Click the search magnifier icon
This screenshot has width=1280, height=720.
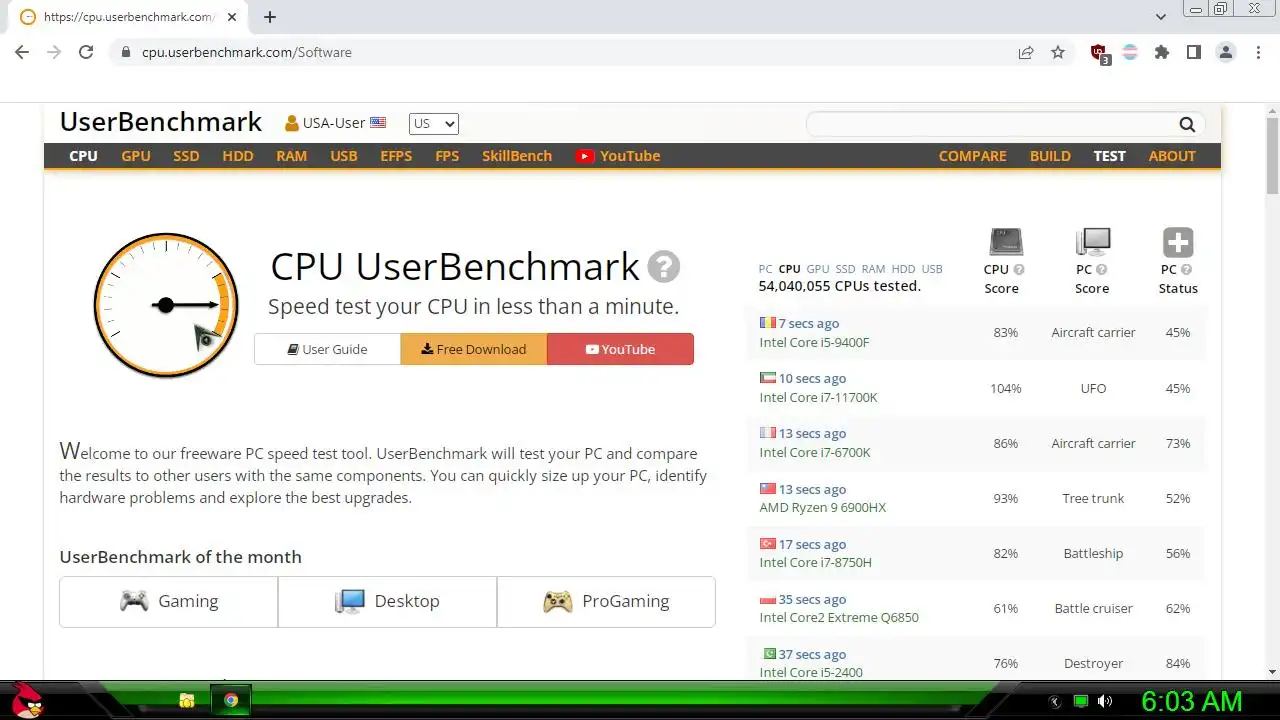coord(1187,124)
